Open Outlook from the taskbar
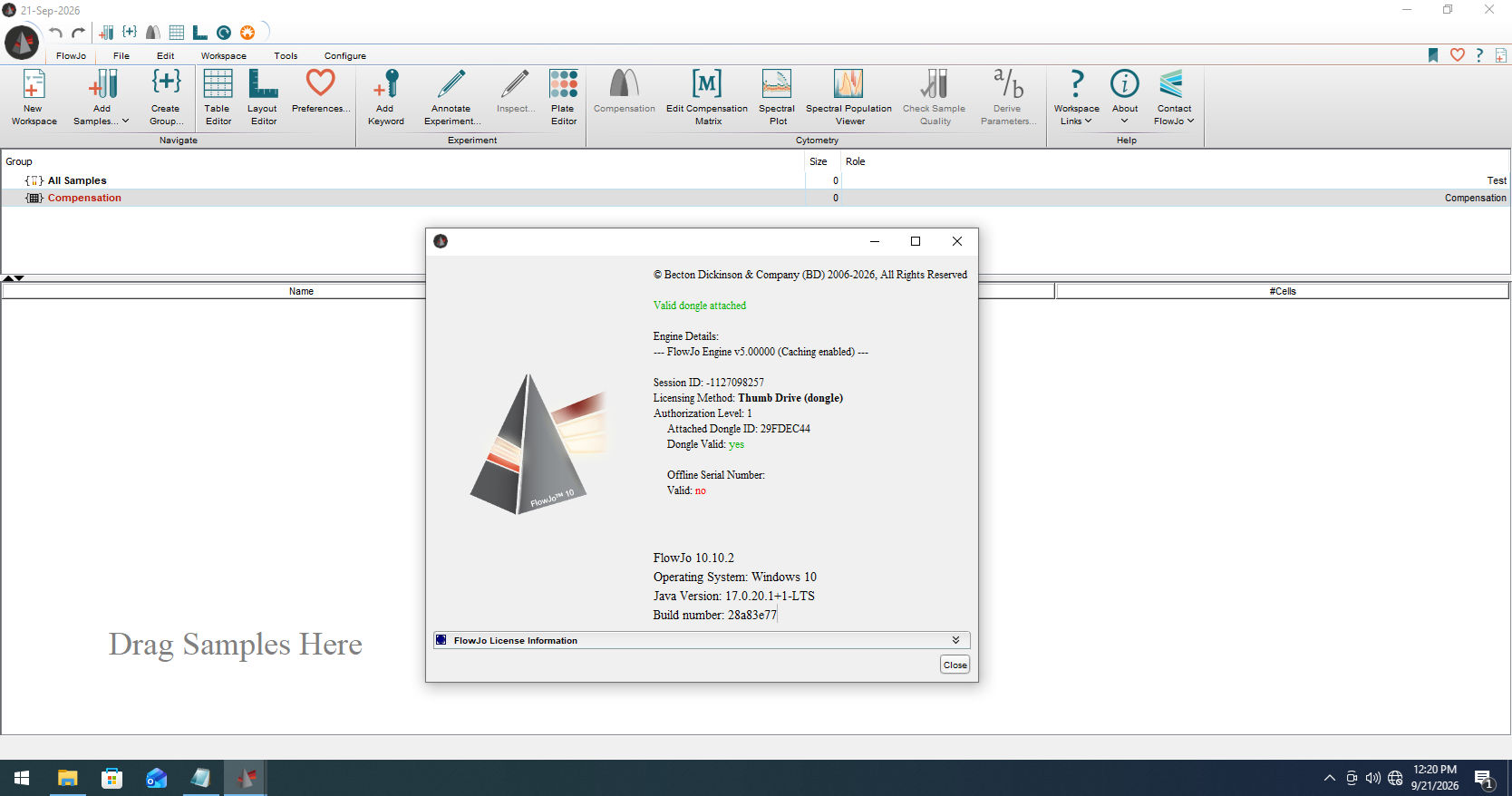The width and height of the screenshot is (1512, 796). coord(156,778)
